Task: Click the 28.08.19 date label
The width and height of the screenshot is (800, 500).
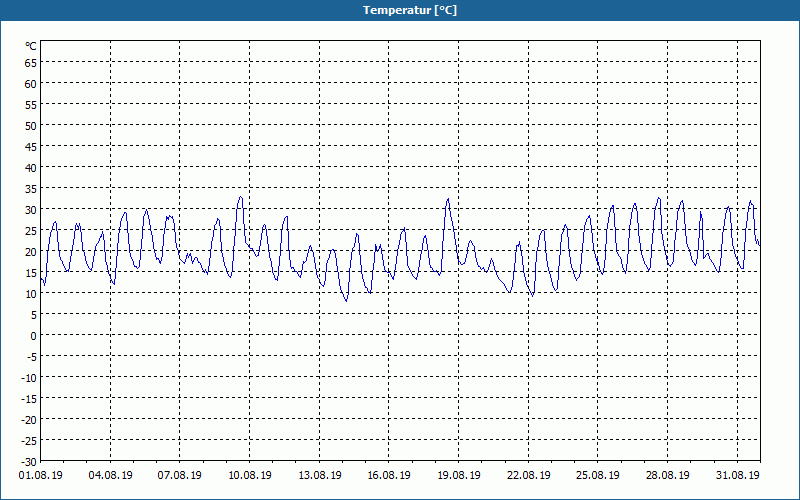Action: pyautogui.click(x=667, y=475)
